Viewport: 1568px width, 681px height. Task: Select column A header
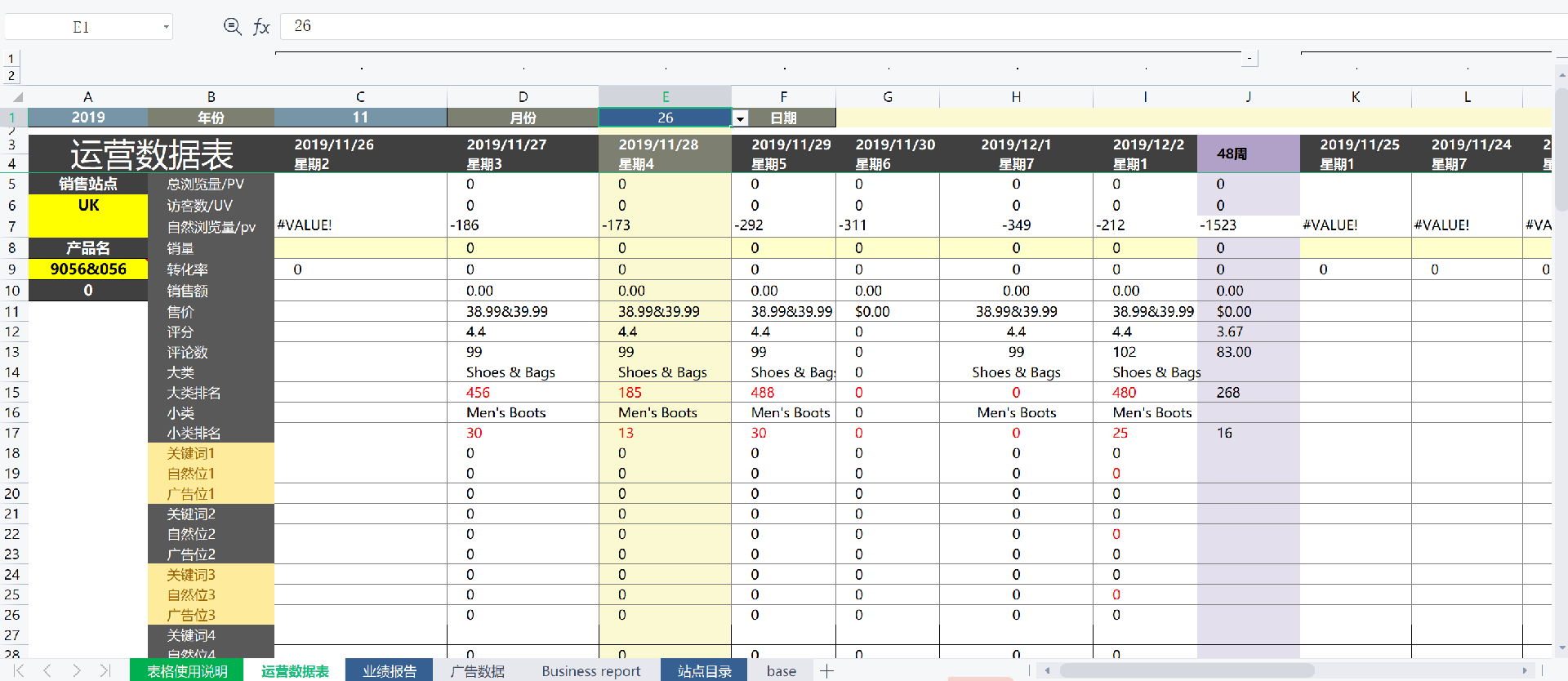coord(88,97)
